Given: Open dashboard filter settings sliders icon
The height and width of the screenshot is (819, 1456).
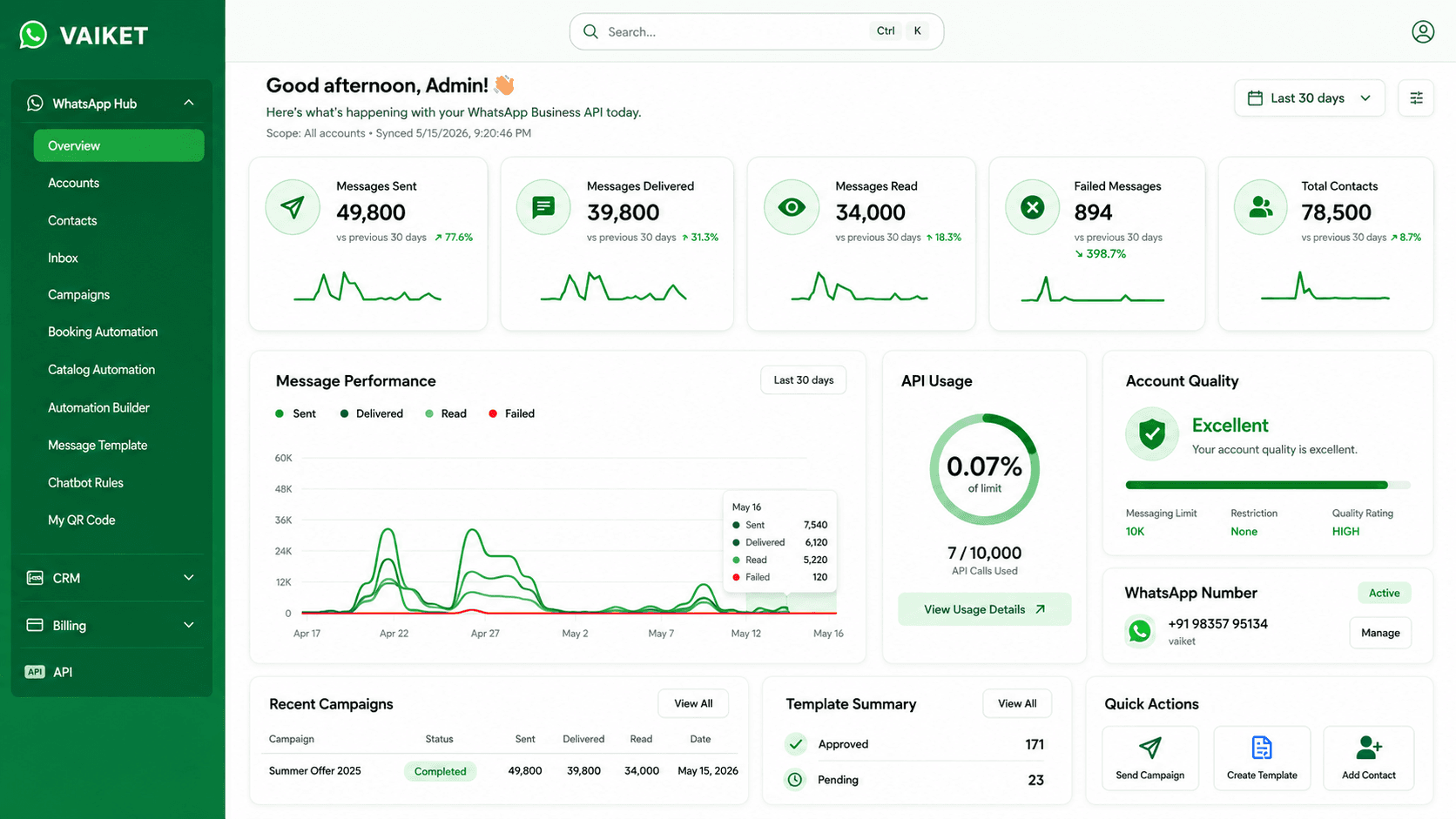Looking at the screenshot, I should coord(1416,97).
